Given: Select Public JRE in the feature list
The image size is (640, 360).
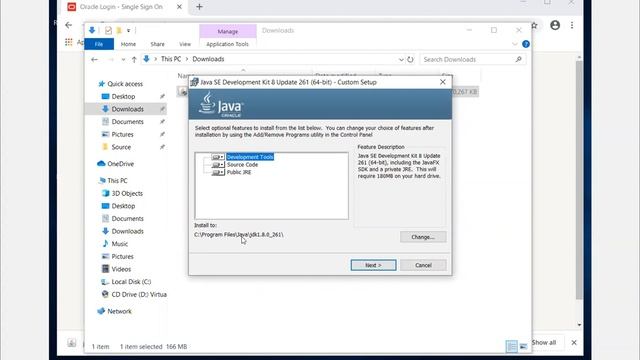Looking at the screenshot, I should [x=239, y=172].
